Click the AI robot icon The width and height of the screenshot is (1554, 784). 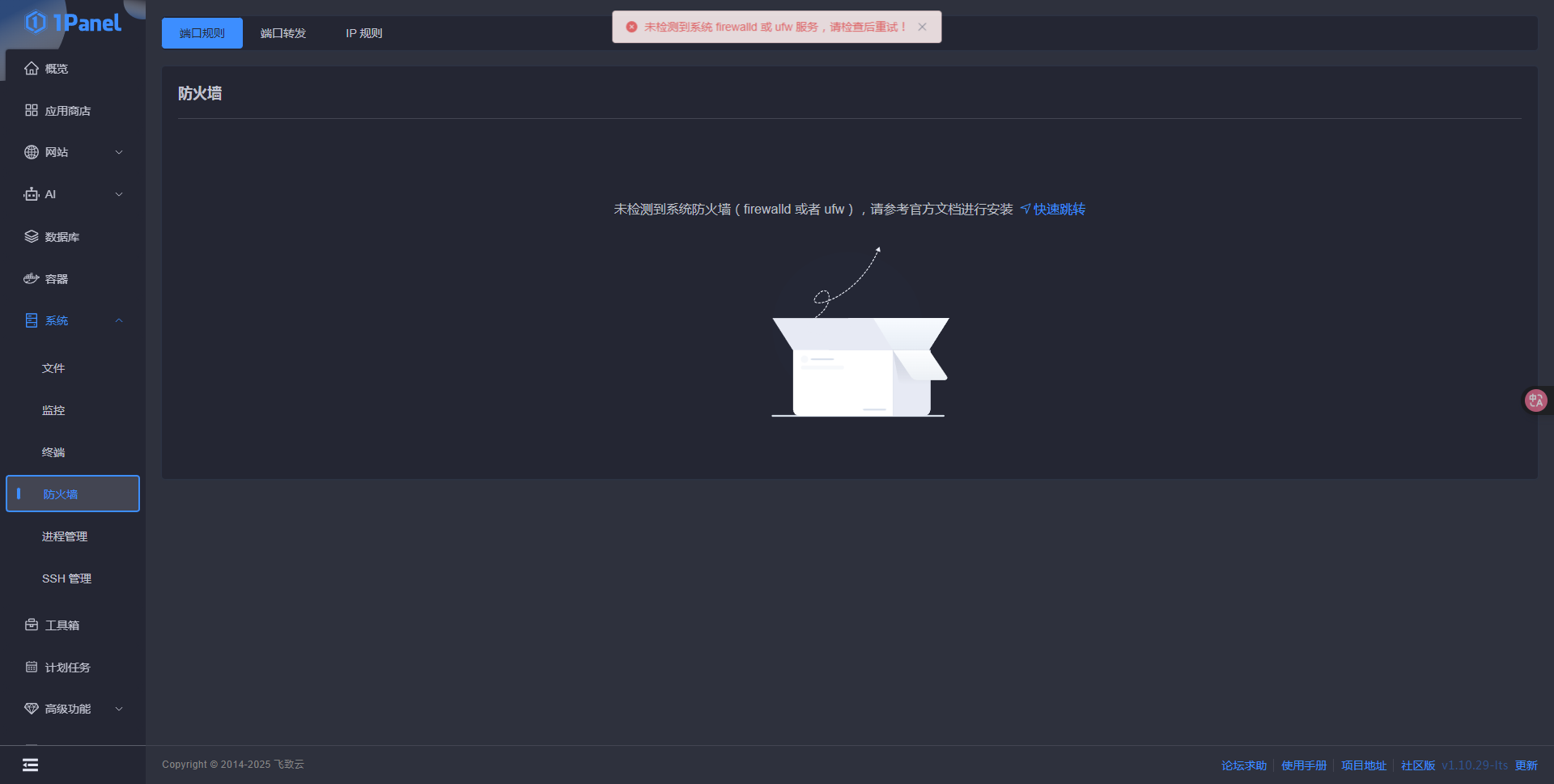(32, 194)
